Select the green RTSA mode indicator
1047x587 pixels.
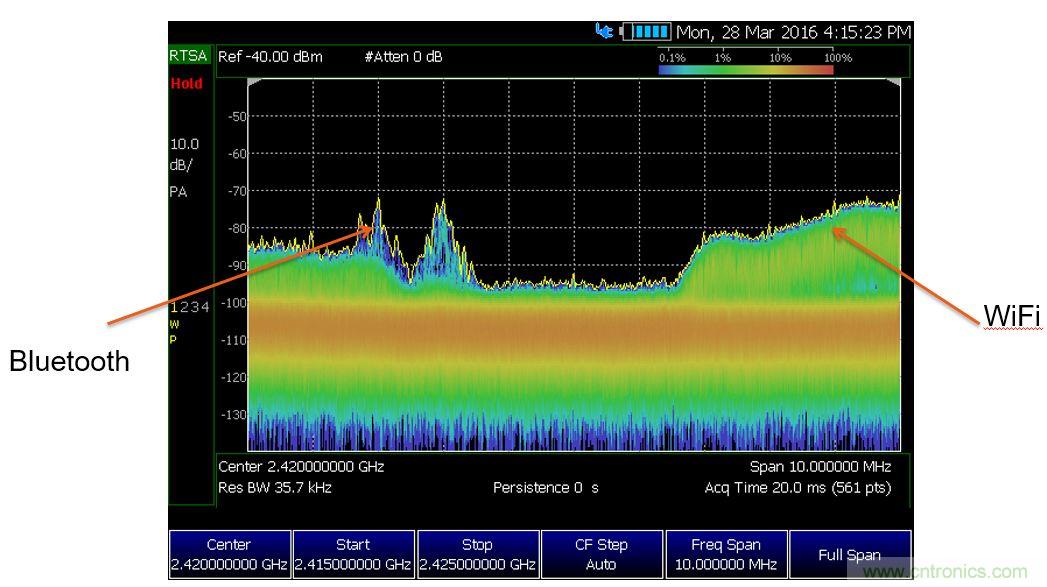(188, 57)
